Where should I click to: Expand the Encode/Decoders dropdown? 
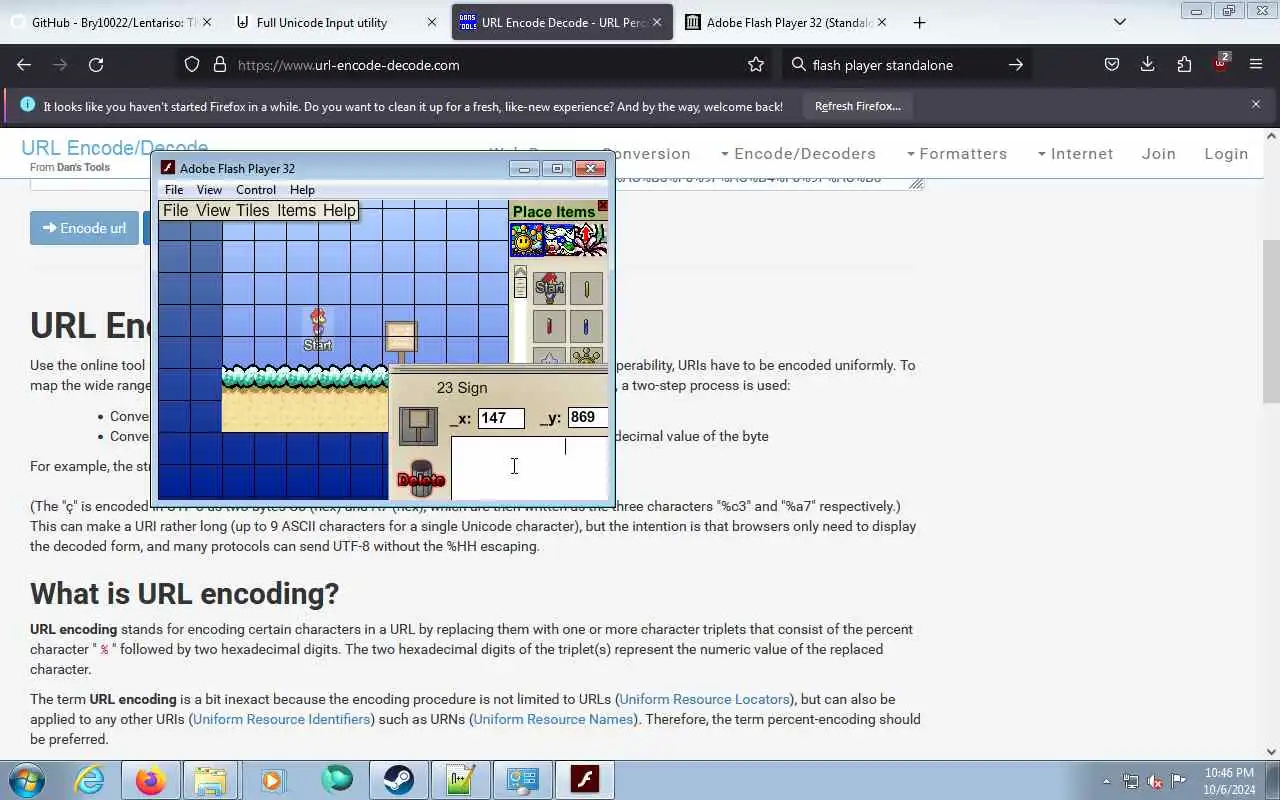(798, 154)
